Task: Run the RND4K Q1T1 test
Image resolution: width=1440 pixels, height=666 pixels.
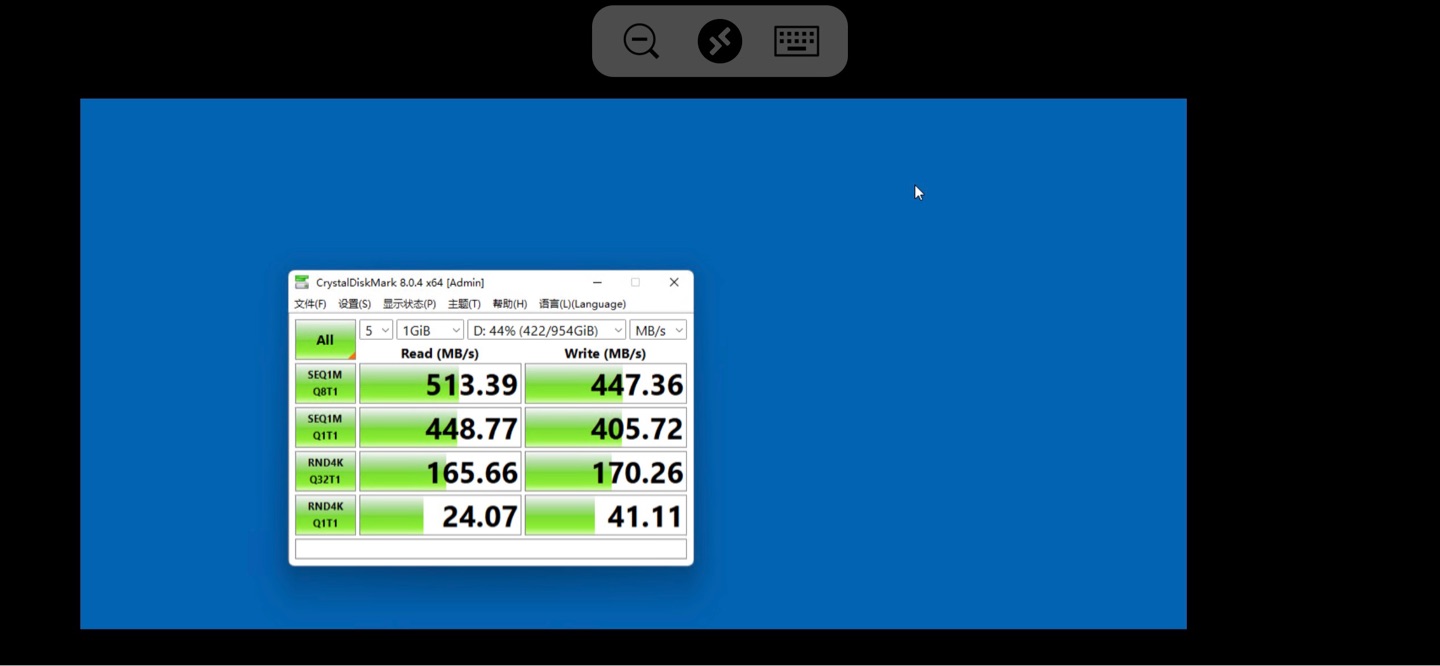Action: [325, 515]
